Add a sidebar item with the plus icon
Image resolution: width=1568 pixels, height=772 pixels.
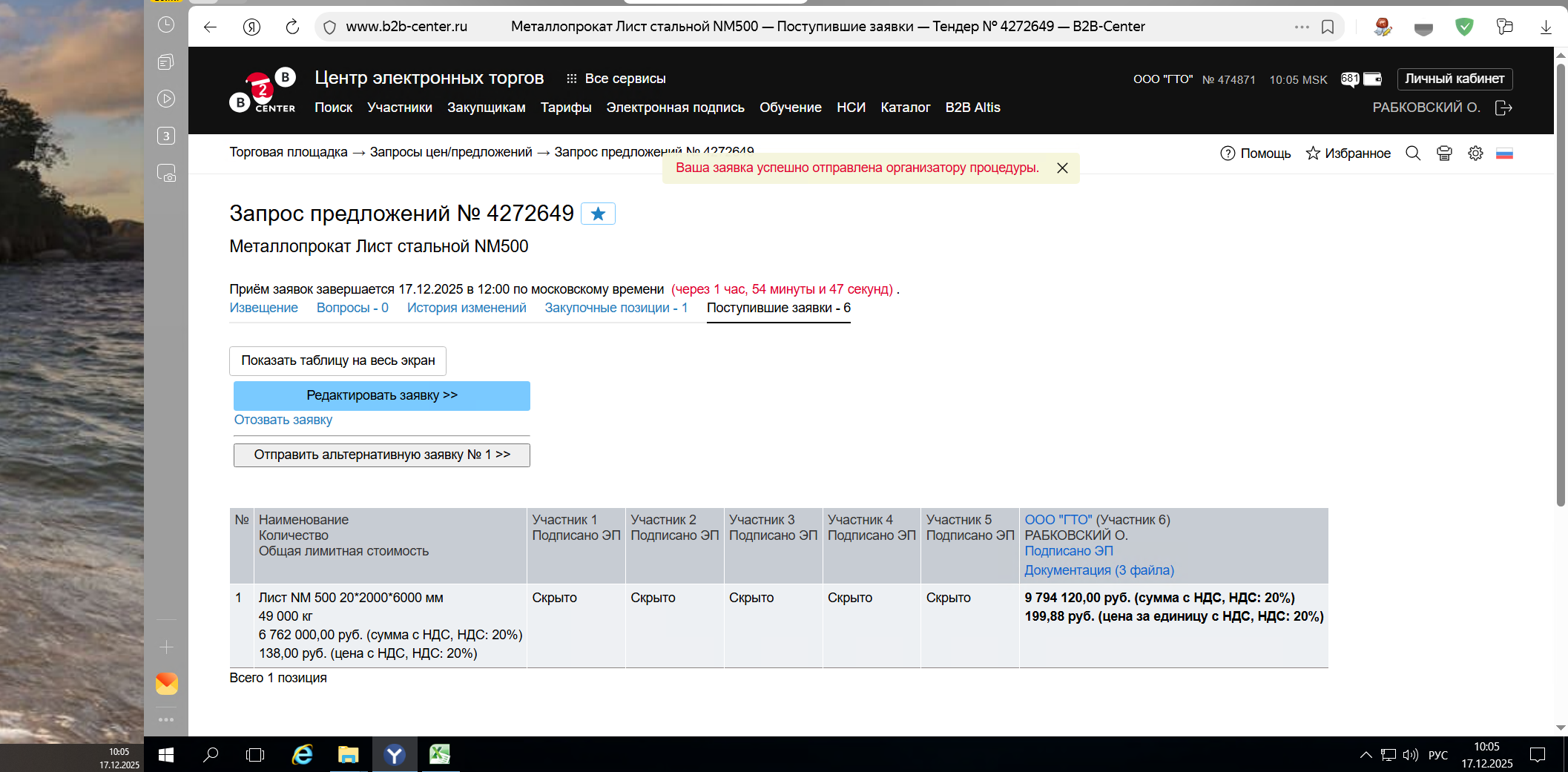[x=166, y=647]
